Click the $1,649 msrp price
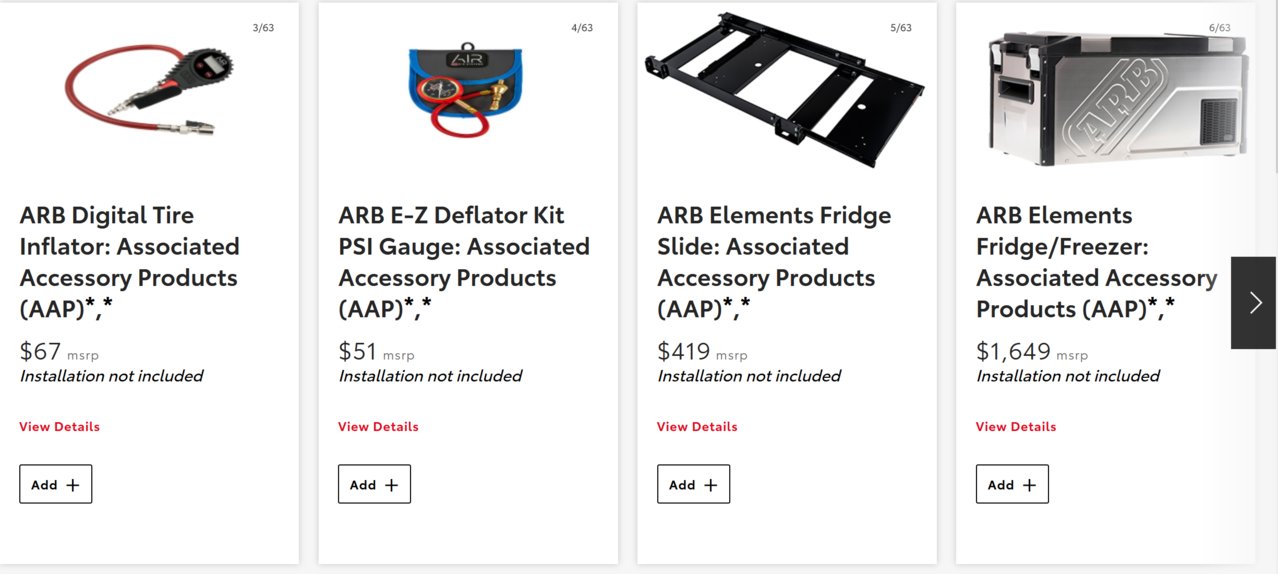1278x574 pixels. [x=1032, y=352]
